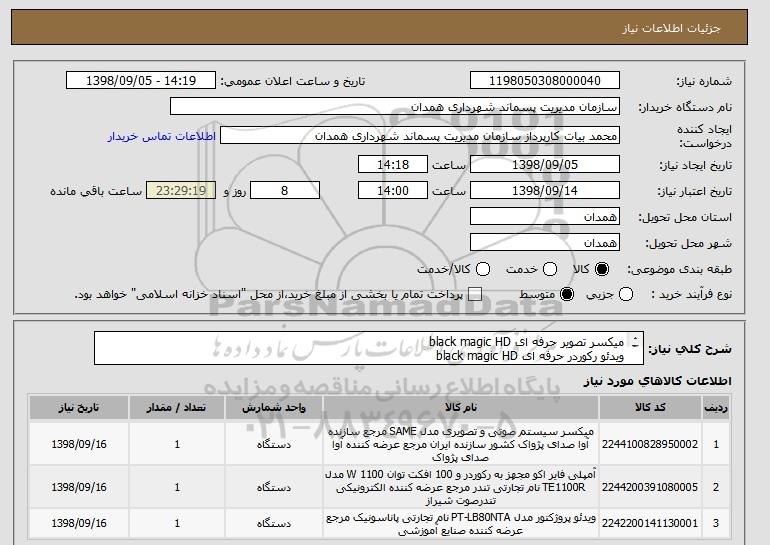The height and width of the screenshot is (545, 770).
Task: Click the نام کالا column header
Action: [461, 408]
